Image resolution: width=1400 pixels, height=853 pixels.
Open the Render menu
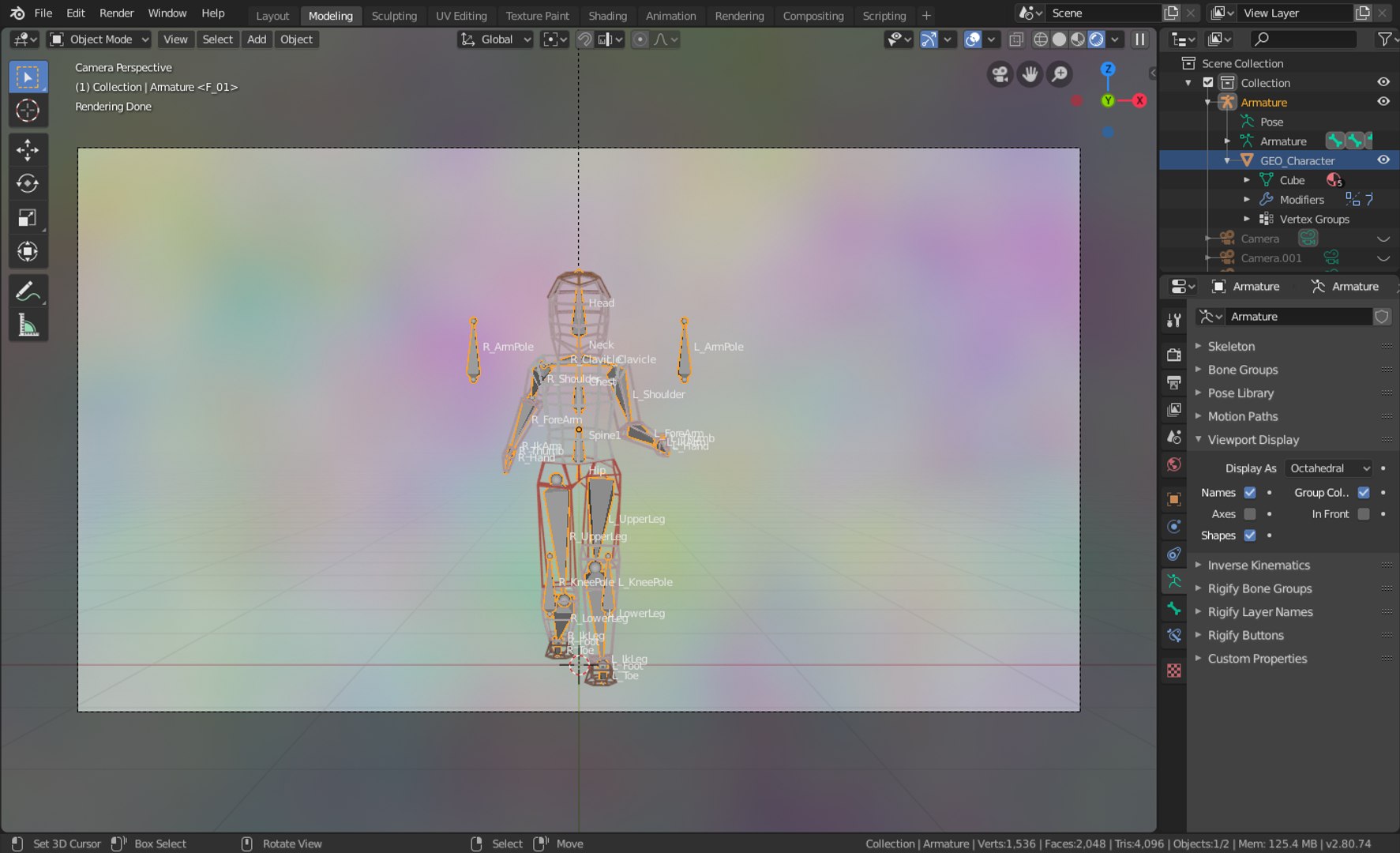[117, 13]
